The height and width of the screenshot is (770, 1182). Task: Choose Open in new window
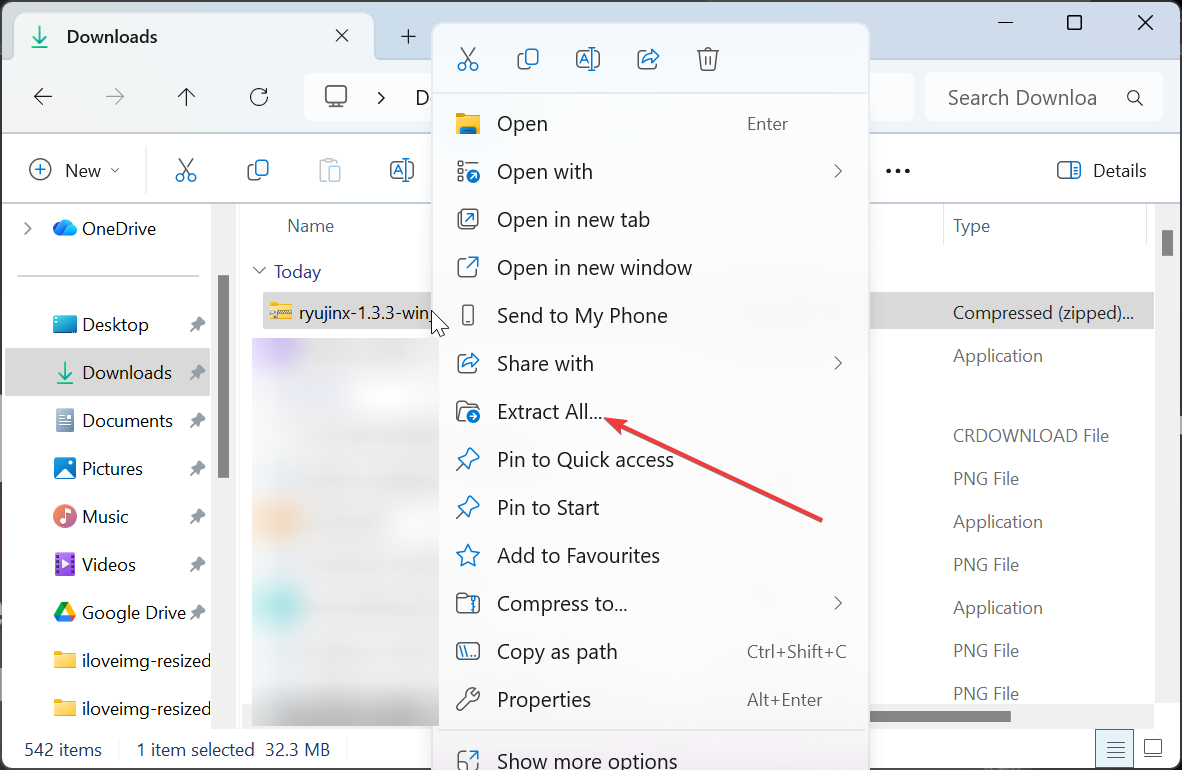[653, 268]
